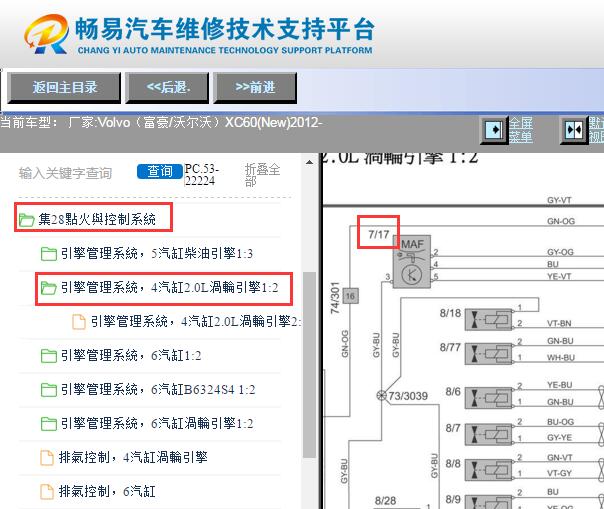The height and width of the screenshot is (509, 604).
Task: Open document 引擎管理系統，4汽缸2.0L渦輪引擎2:
Action: [x=196, y=321]
